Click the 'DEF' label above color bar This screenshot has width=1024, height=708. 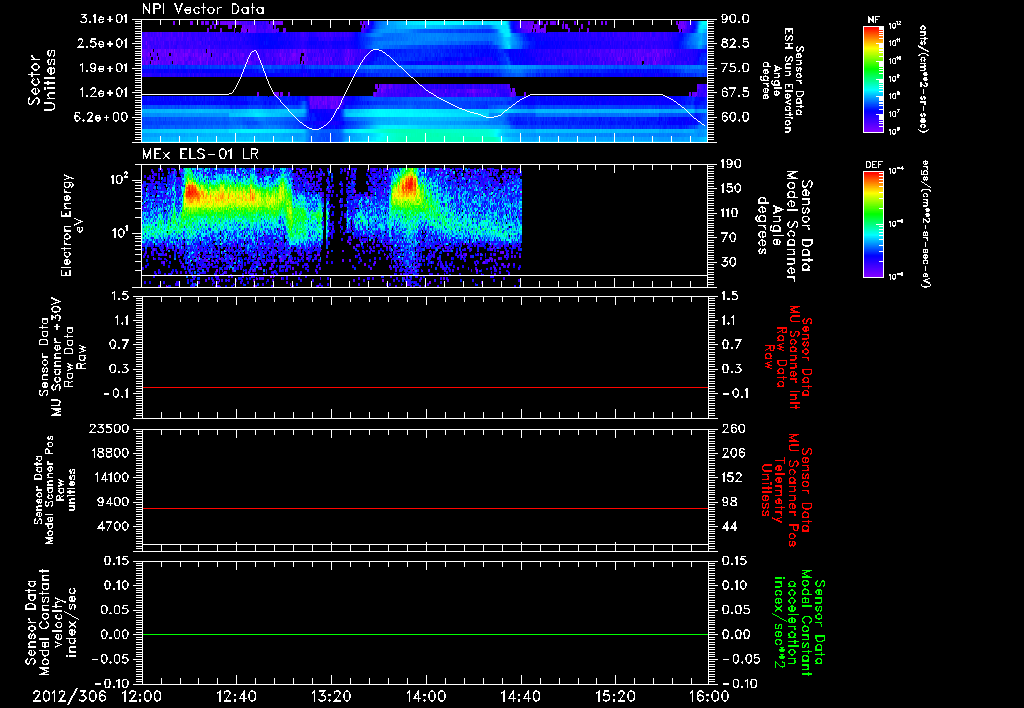[874, 165]
